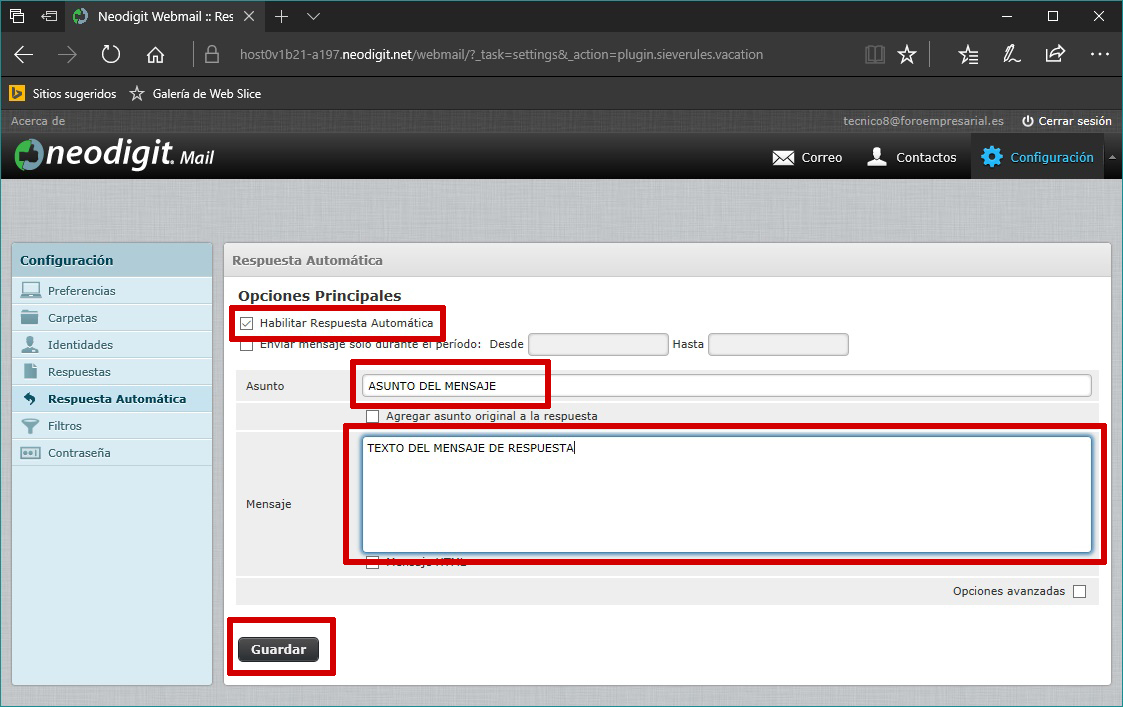Click the neodigit Mail logo
This screenshot has height=707, width=1123.
click(x=114, y=154)
